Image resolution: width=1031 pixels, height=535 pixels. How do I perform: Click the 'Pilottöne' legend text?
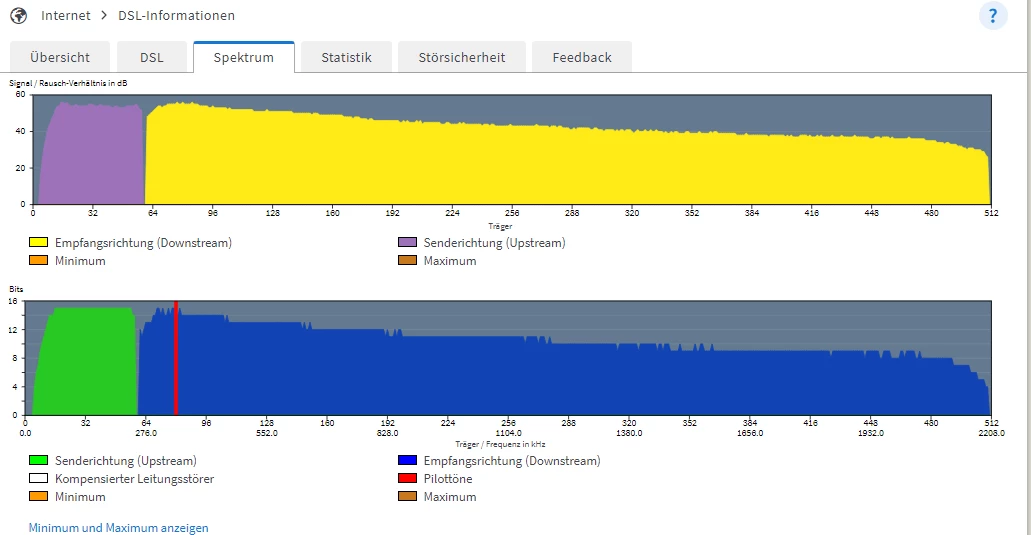click(448, 478)
